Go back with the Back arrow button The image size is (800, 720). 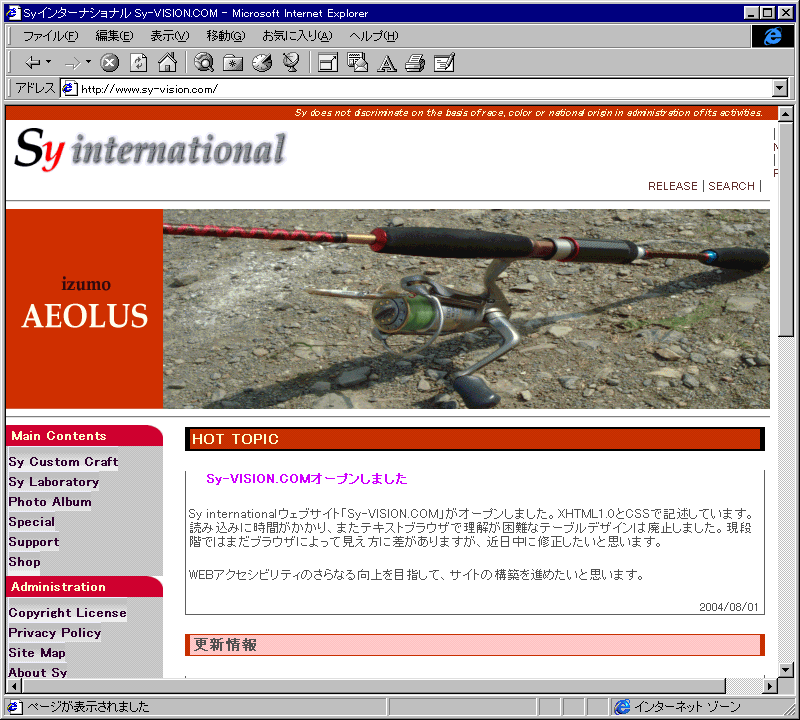tap(32, 63)
